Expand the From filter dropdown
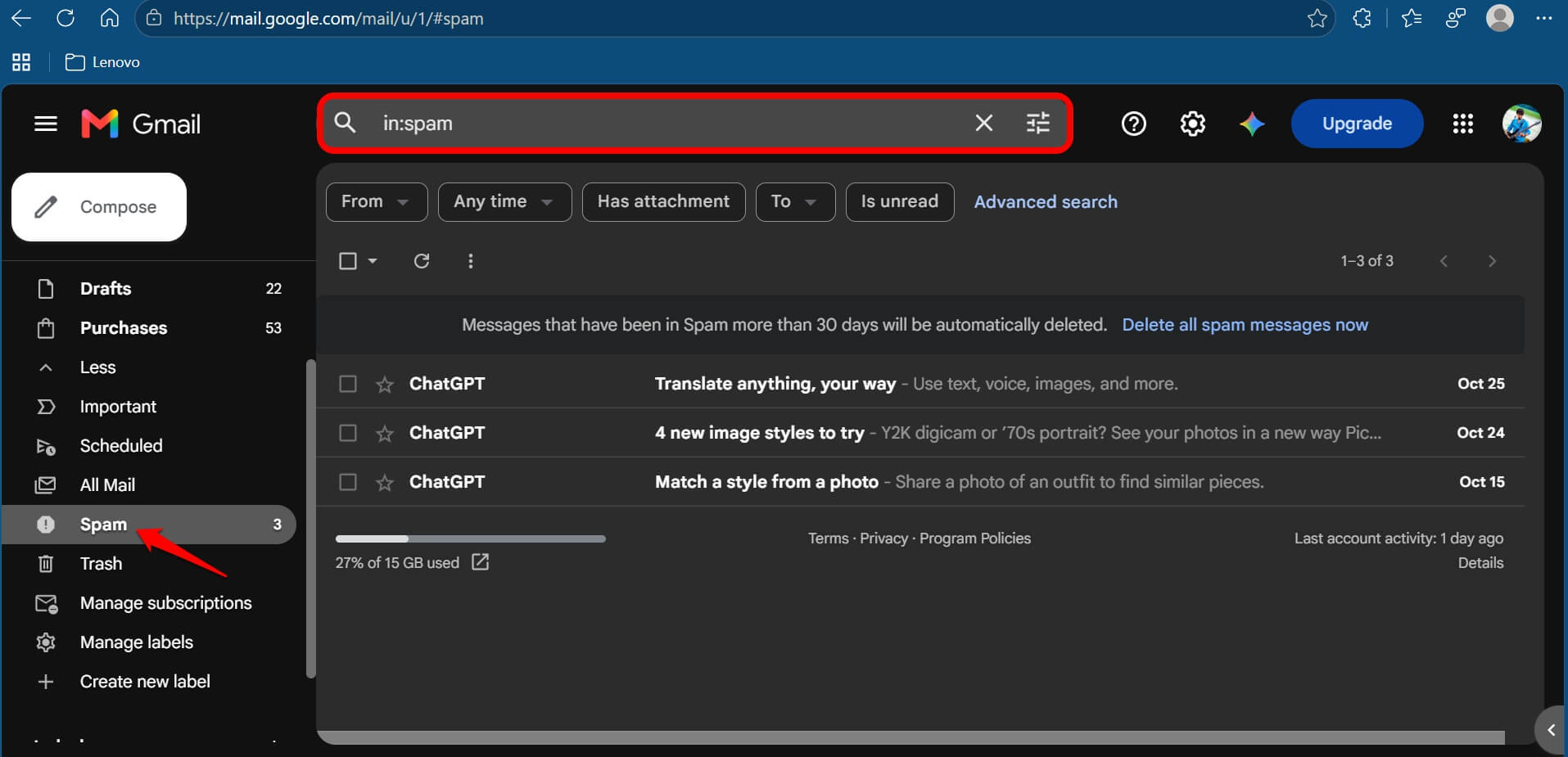The width and height of the screenshot is (1568, 757). click(377, 202)
